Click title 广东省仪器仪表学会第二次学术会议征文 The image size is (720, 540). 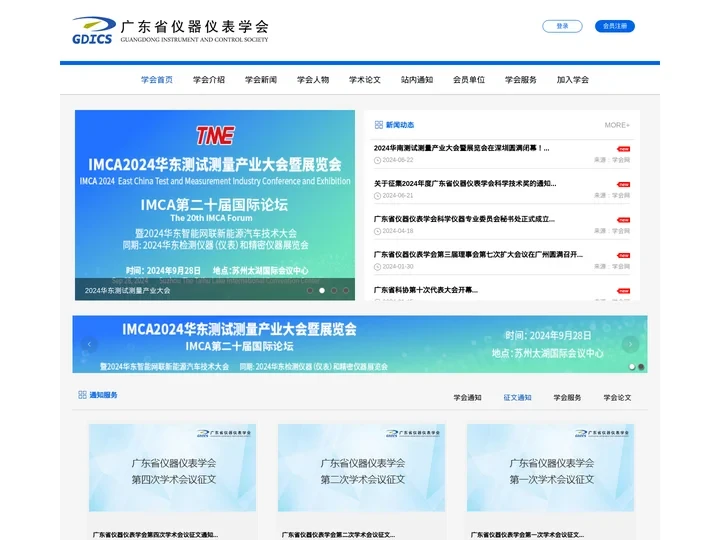[x=338, y=534]
